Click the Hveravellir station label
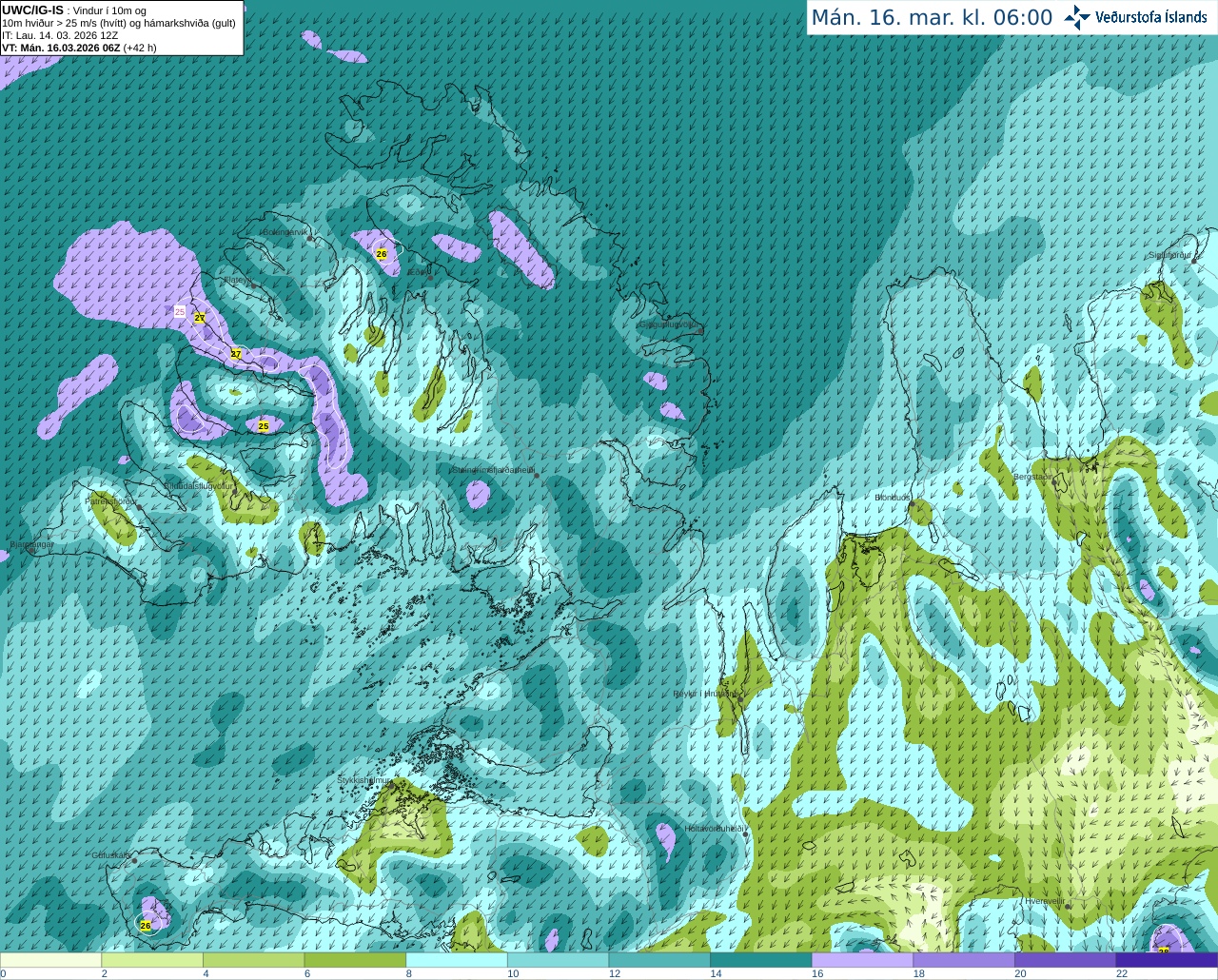Screen dimensions: 1218x980 tap(1044, 901)
